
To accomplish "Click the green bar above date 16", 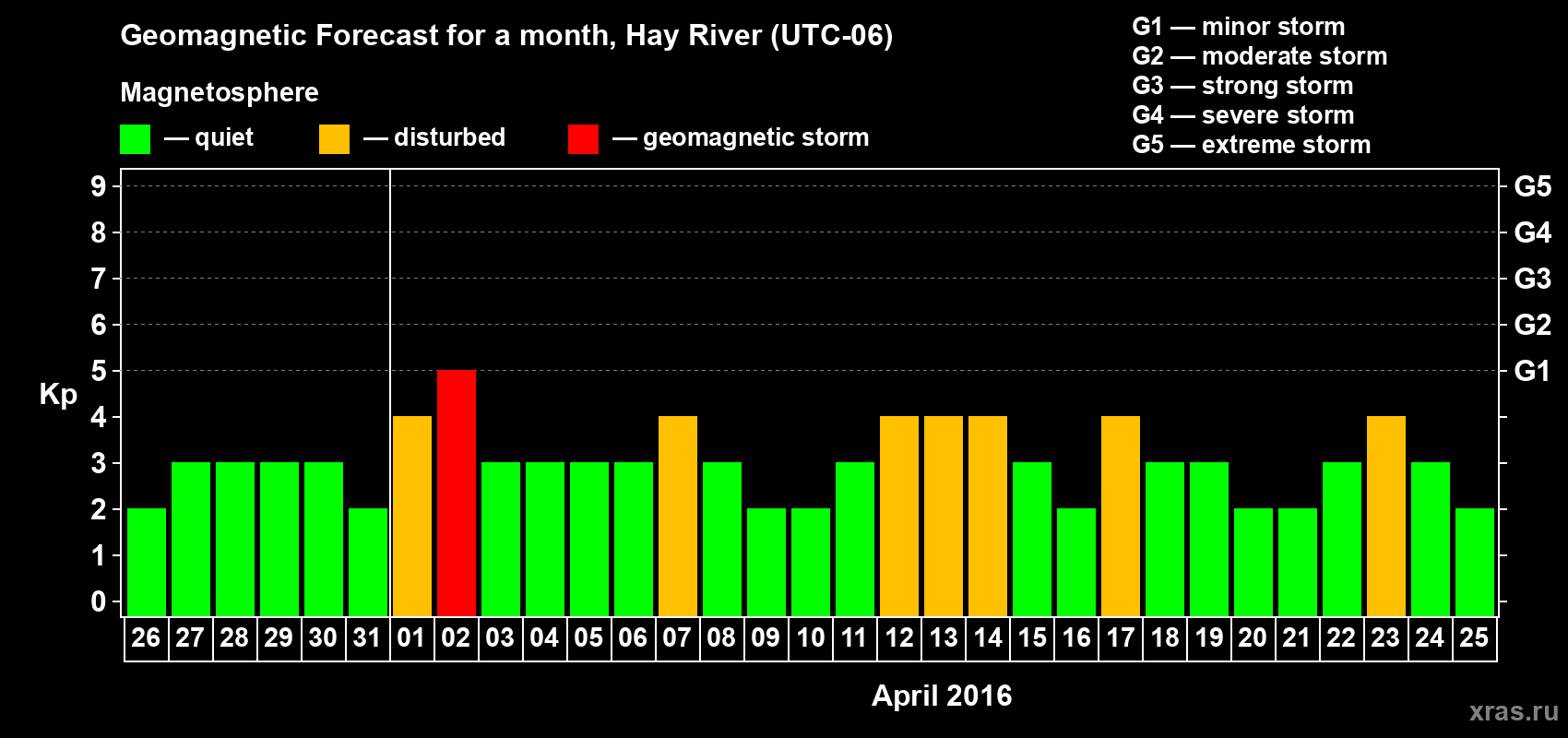I will tap(1076, 563).
